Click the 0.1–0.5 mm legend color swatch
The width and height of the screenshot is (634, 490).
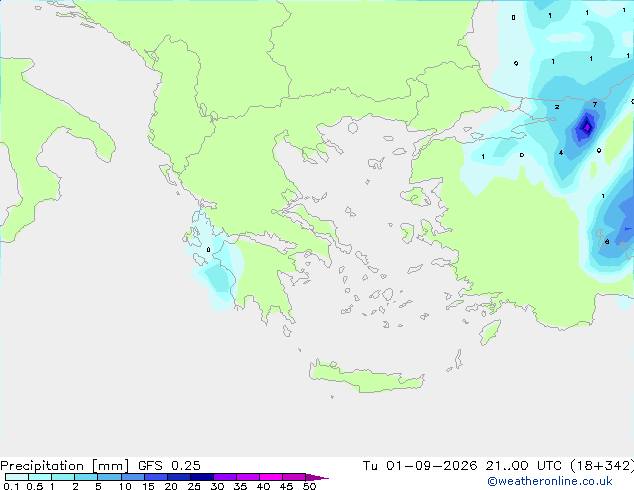click(x=17, y=477)
